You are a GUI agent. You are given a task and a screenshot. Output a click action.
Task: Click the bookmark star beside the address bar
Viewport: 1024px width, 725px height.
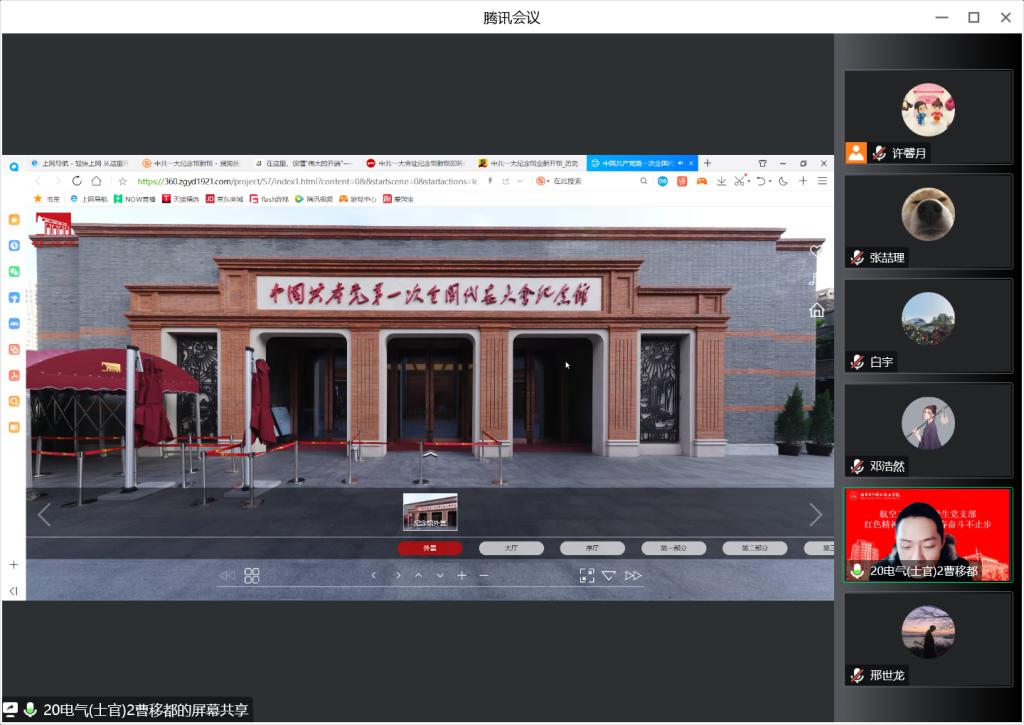[x=122, y=181]
